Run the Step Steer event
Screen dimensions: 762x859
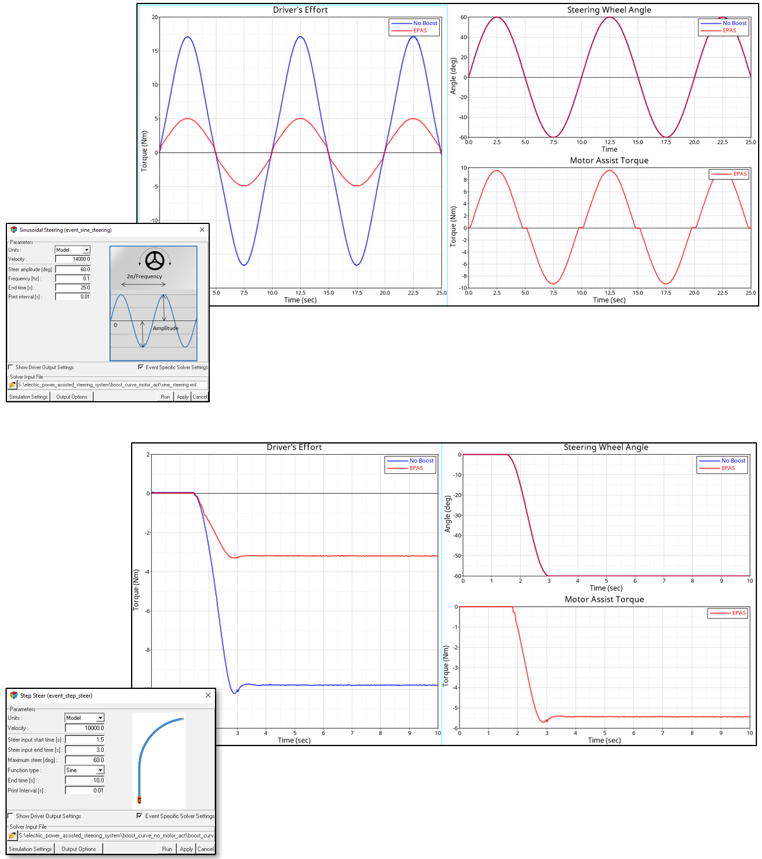pyautogui.click(x=167, y=849)
